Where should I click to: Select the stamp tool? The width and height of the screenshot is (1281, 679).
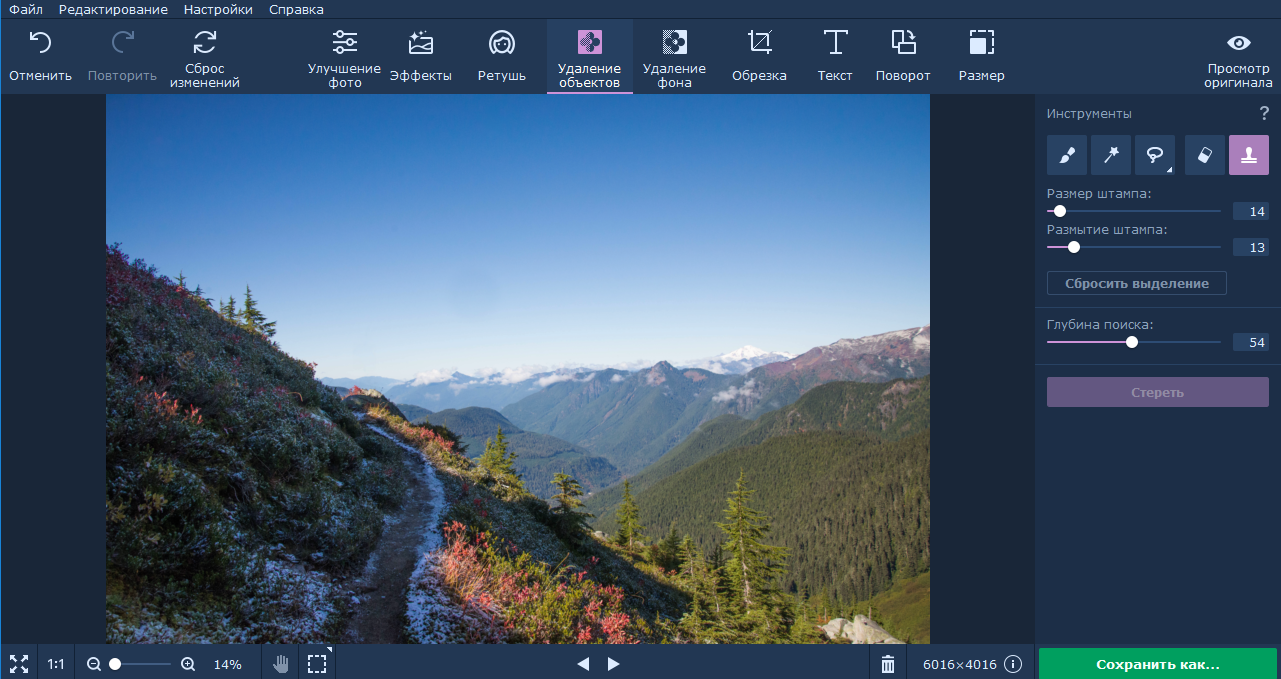pyautogui.click(x=1248, y=155)
